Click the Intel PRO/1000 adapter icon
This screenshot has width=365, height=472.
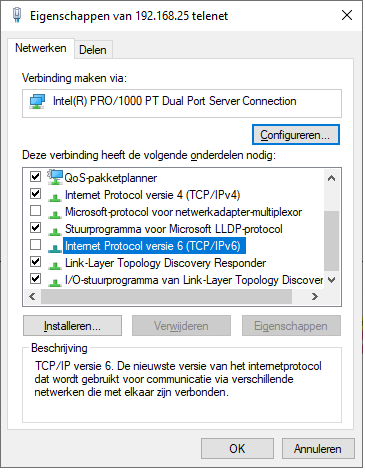coord(37,101)
